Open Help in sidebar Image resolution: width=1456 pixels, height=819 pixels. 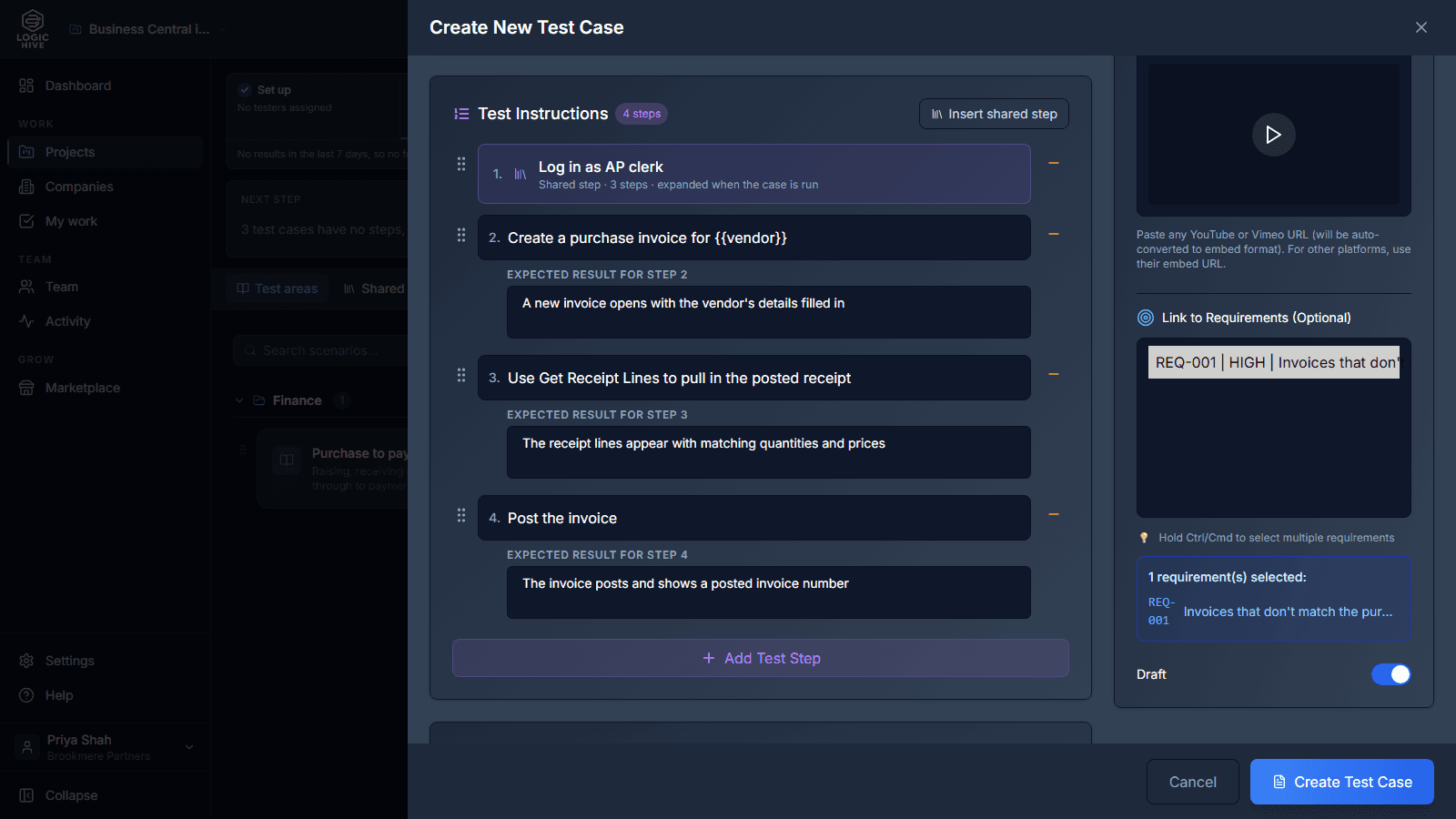point(105,695)
